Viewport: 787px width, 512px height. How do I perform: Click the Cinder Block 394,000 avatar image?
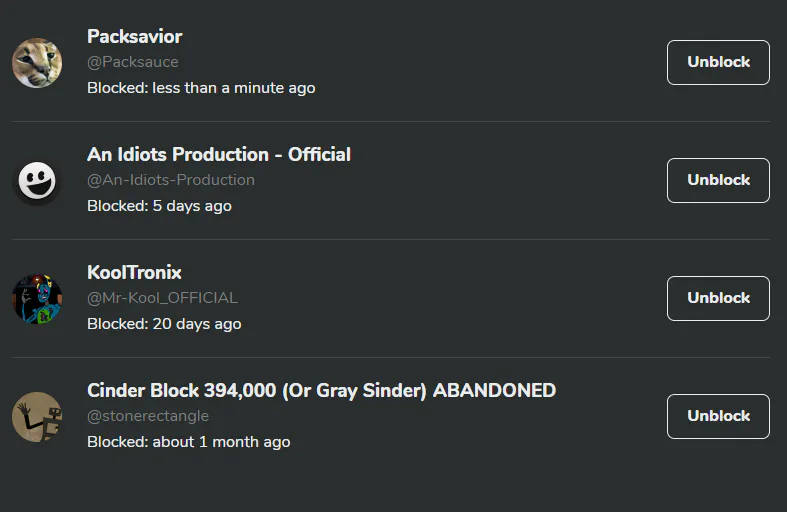tap(37, 417)
